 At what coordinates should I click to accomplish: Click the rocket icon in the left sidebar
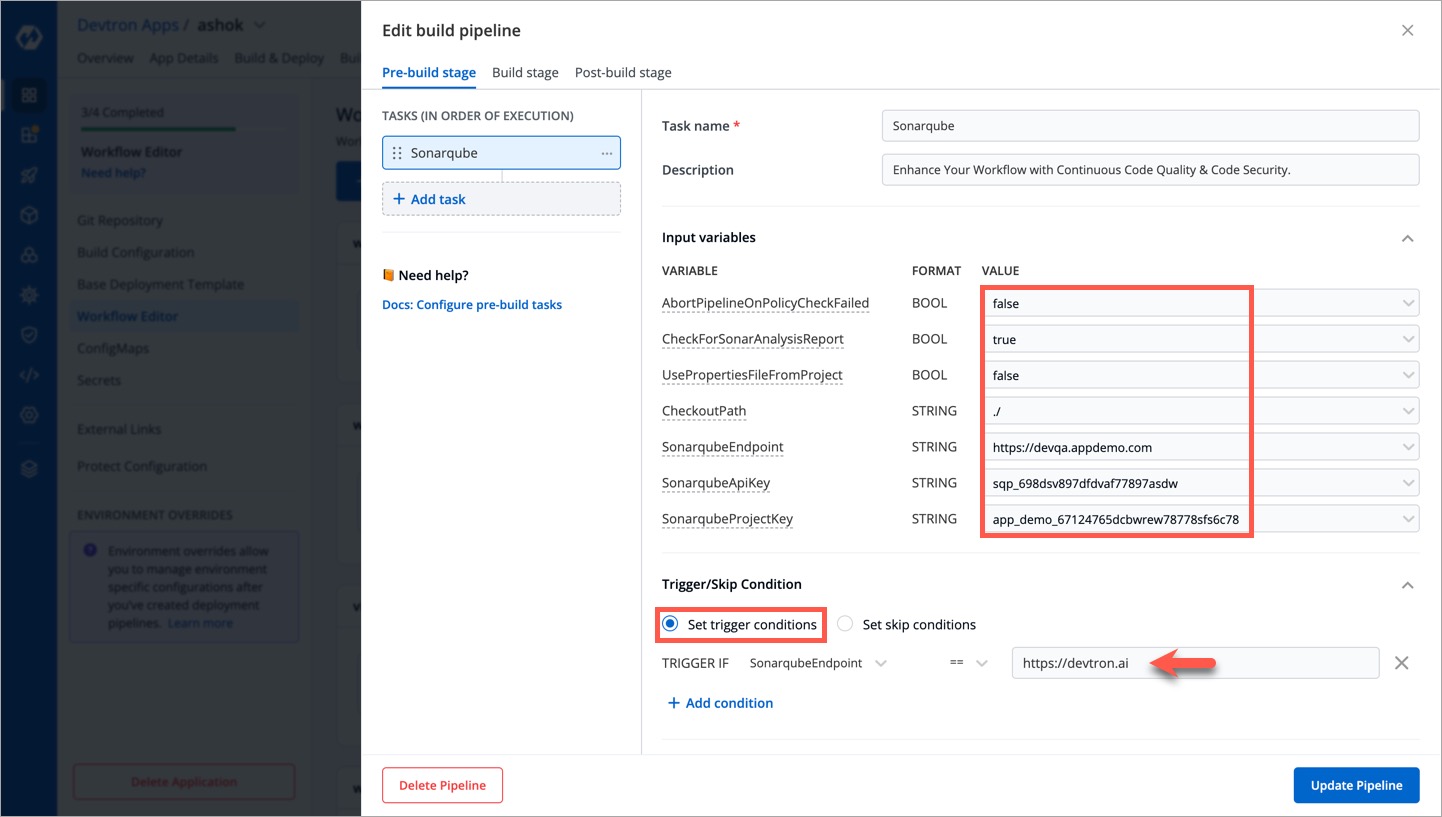pyautogui.click(x=29, y=176)
